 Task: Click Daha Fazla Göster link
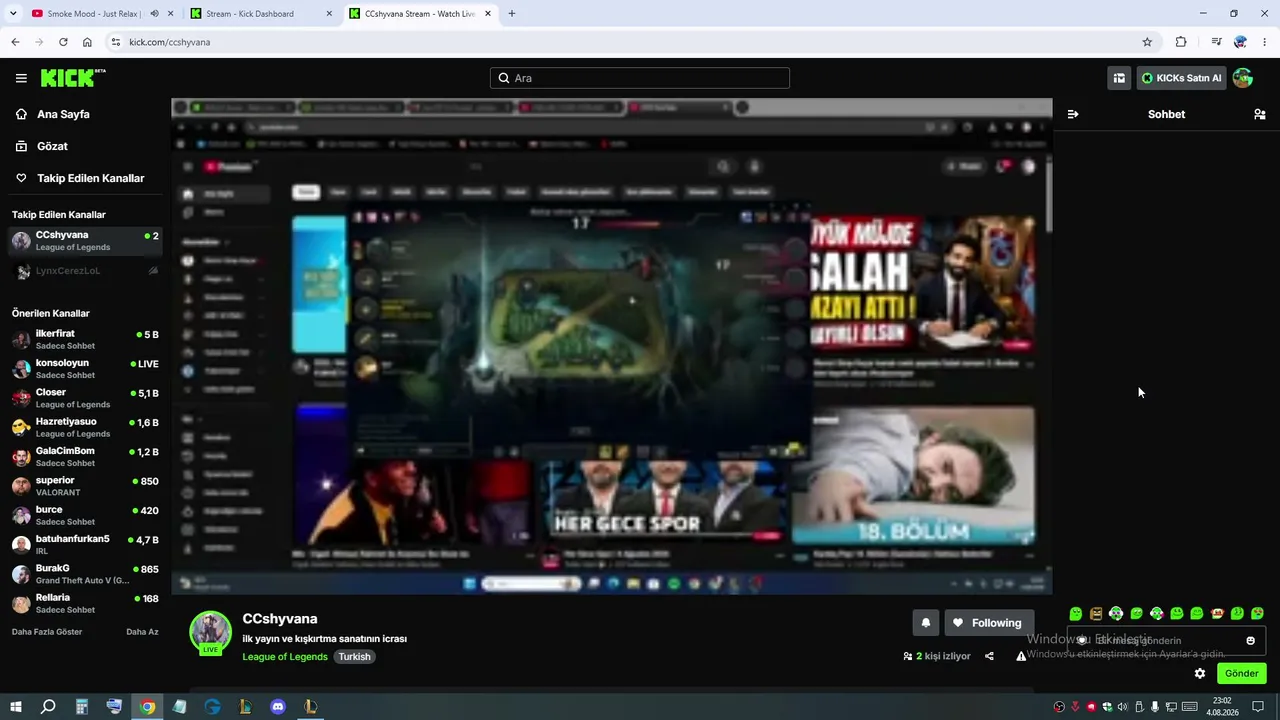point(47,632)
